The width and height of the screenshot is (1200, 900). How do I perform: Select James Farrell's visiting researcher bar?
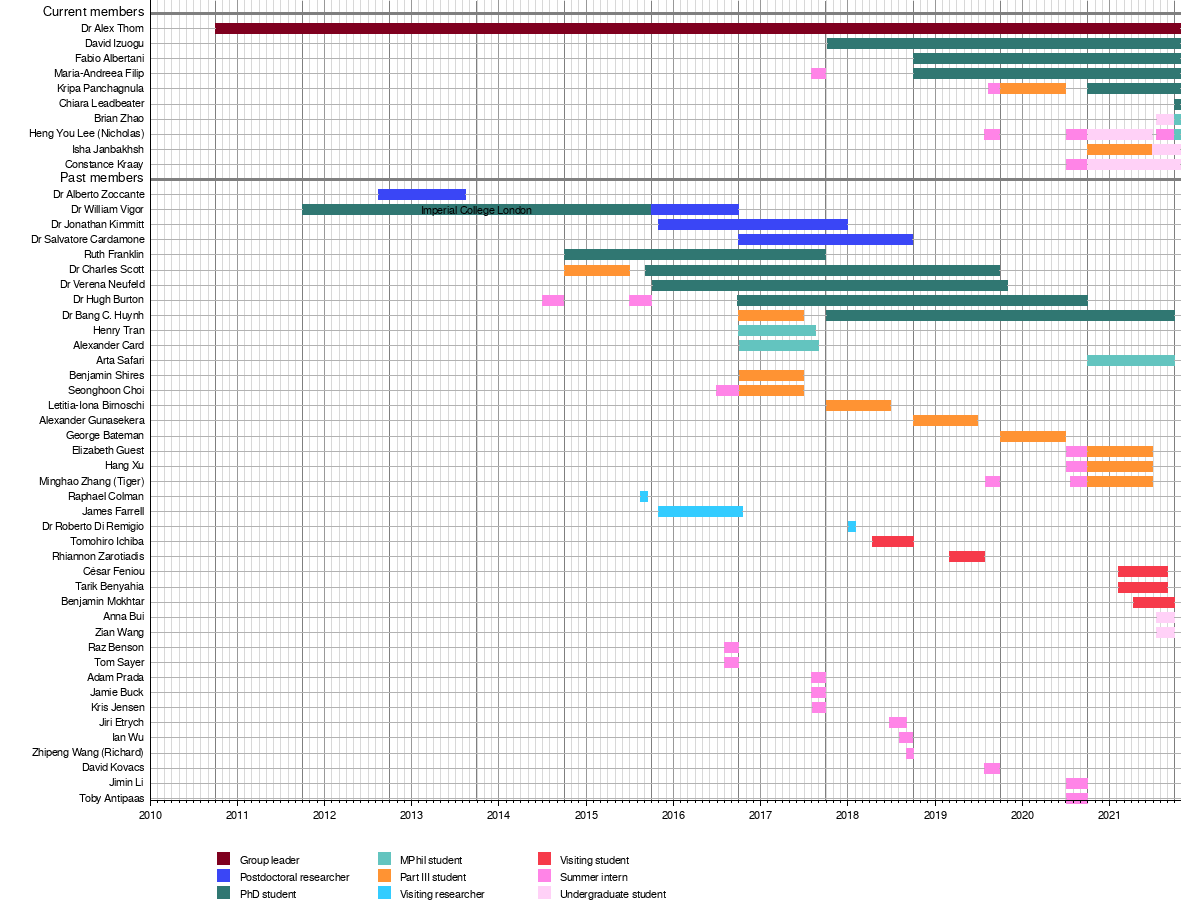point(700,511)
